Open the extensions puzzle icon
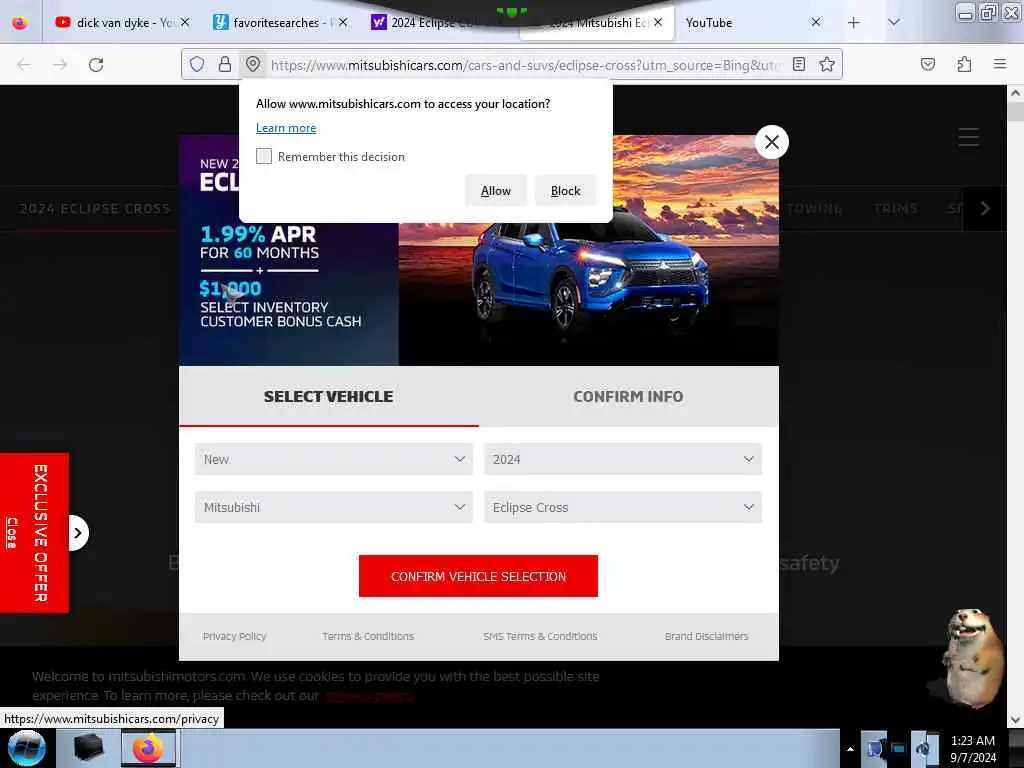The height and width of the screenshot is (768, 1024). point(964,64)
